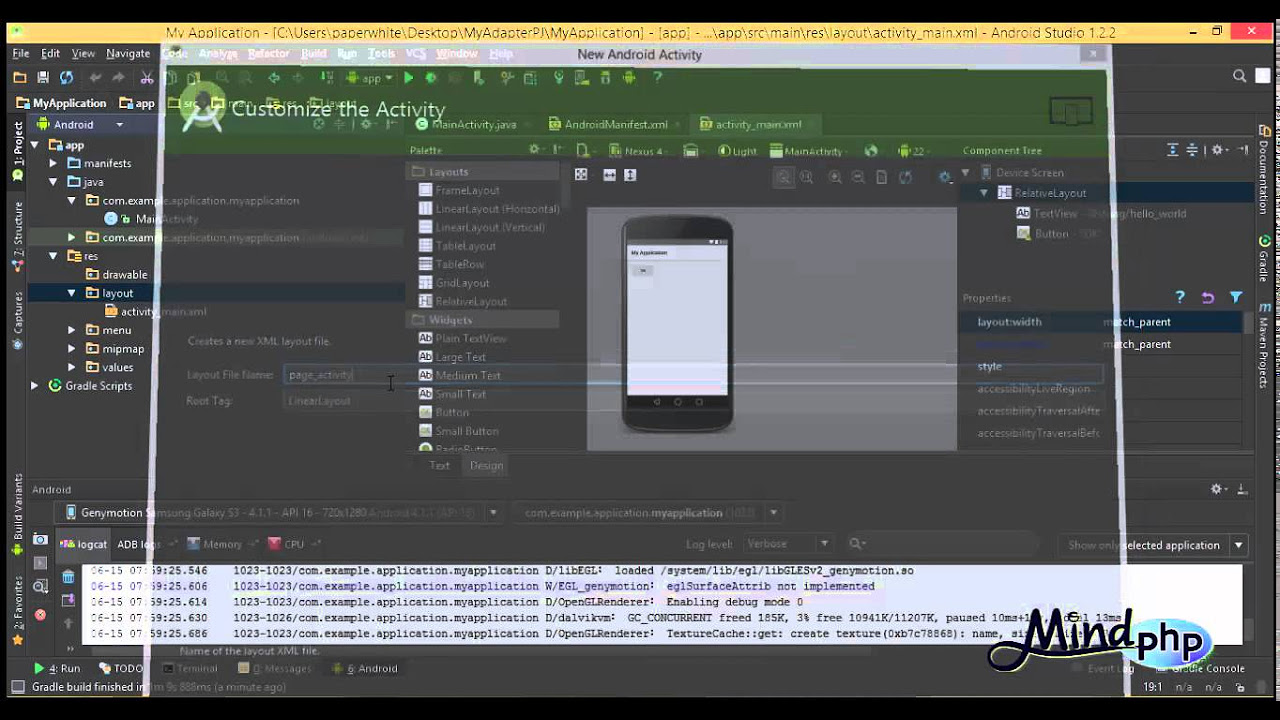Screen dimensions: 1280x720
Task: Expand the manifests folder node
Action: (53, 163)
